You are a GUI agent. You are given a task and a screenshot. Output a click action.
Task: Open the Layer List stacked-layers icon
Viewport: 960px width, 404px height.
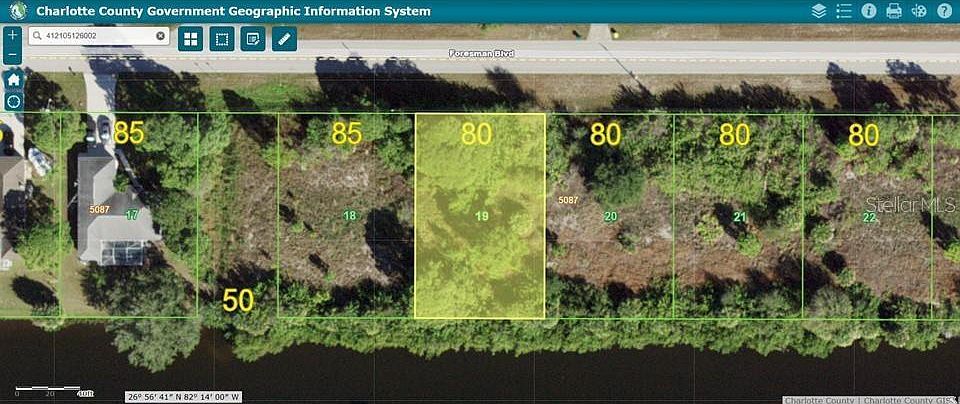[819, 11]
